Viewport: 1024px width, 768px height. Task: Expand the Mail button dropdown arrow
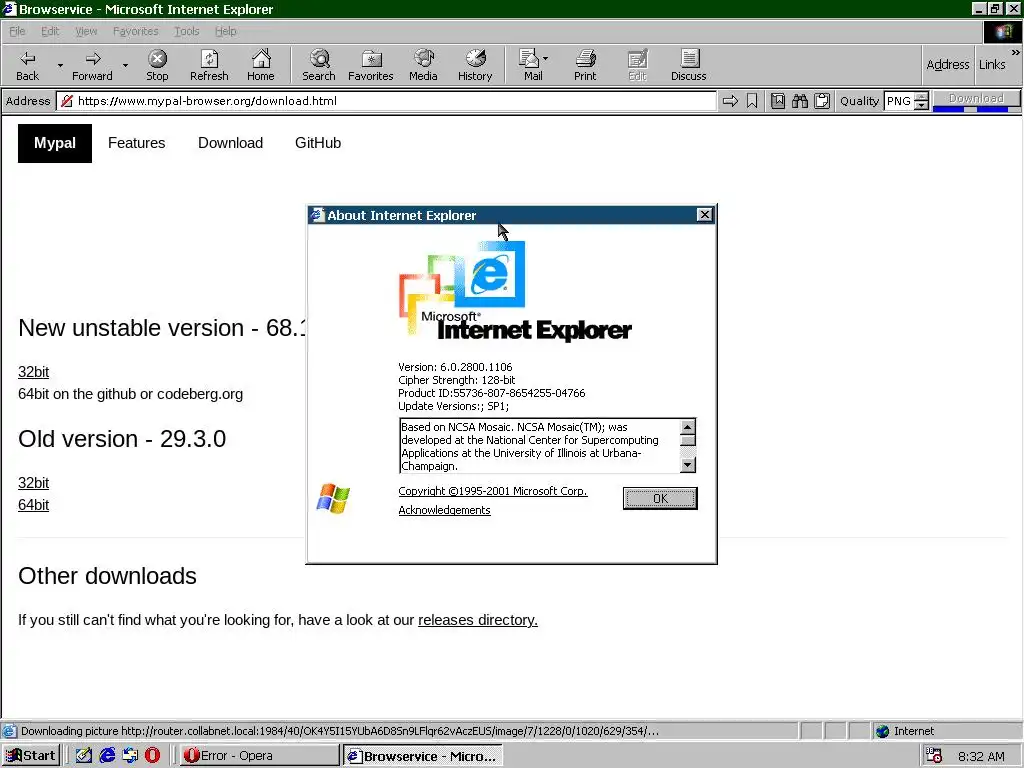(x=545, y=59)
